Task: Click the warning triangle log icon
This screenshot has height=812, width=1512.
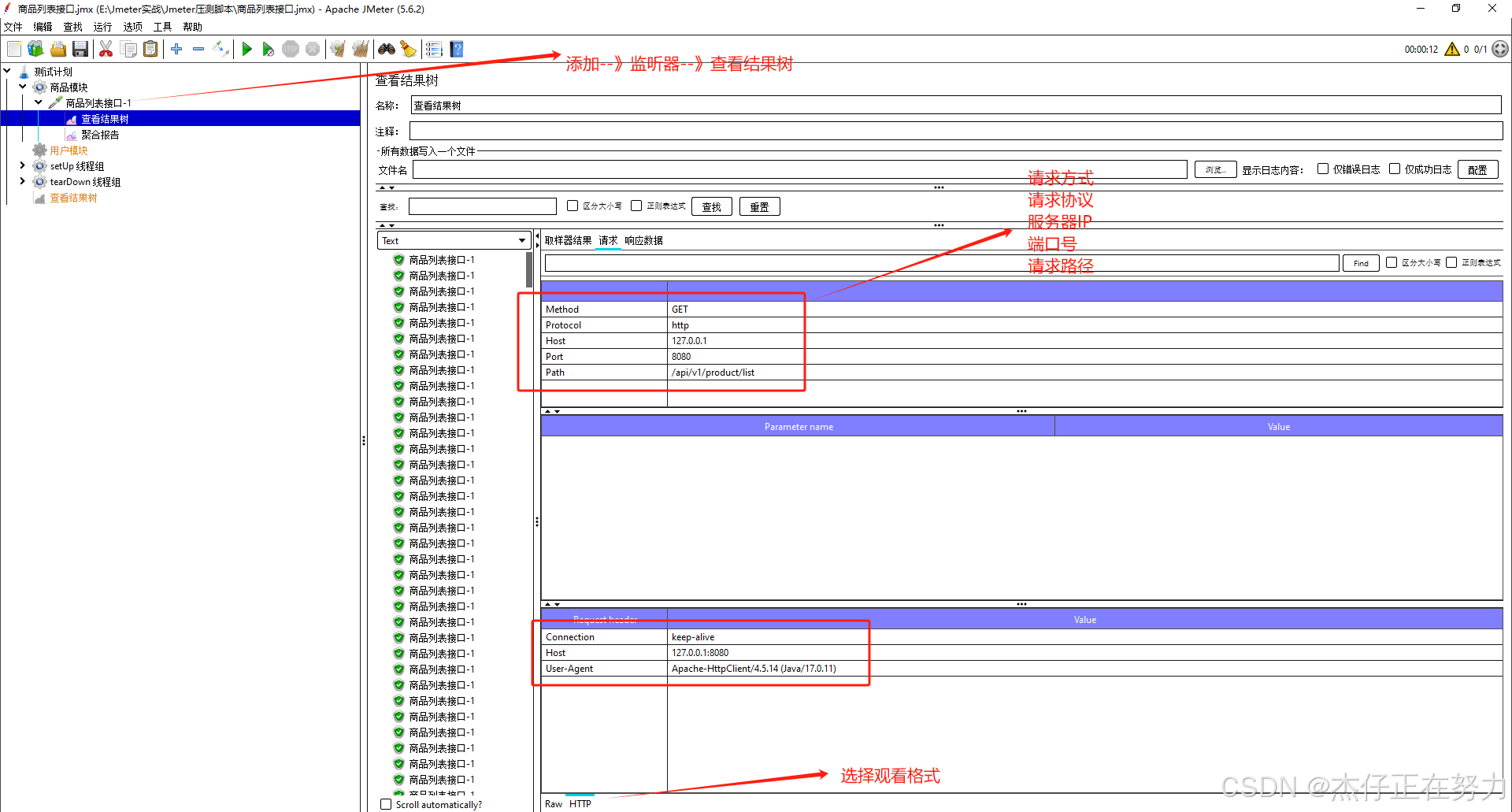Action: 1452,50
